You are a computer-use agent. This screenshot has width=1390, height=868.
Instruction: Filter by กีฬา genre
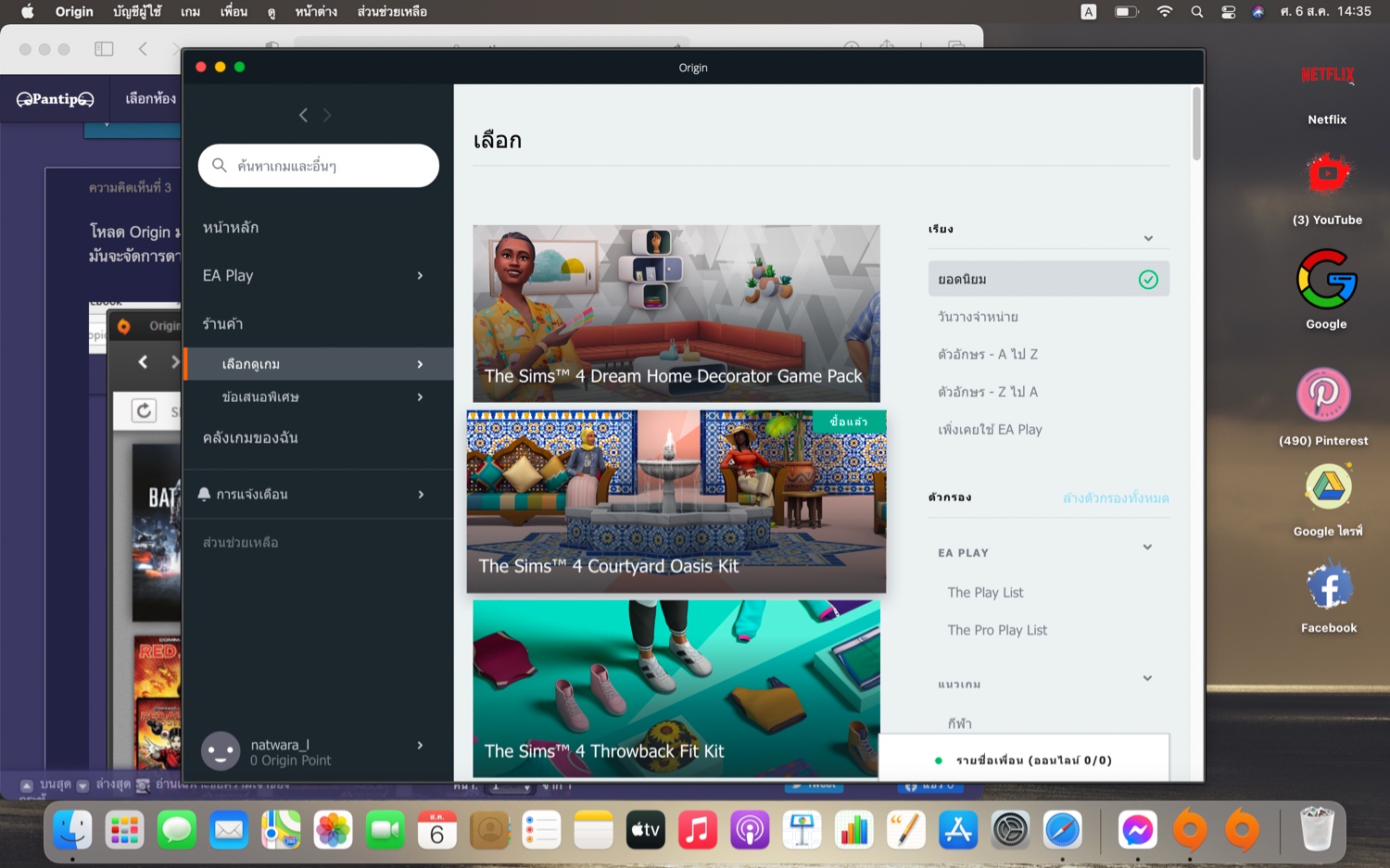959,723
